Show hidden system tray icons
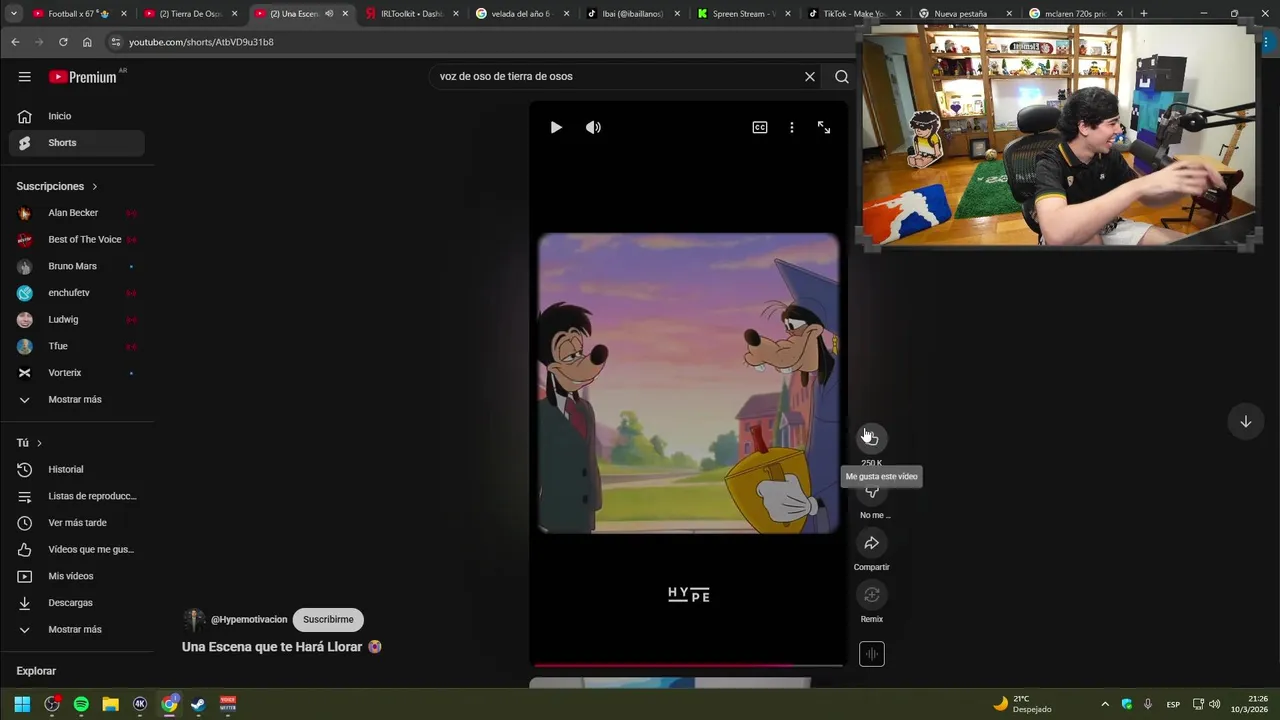 click(1104, 704)
